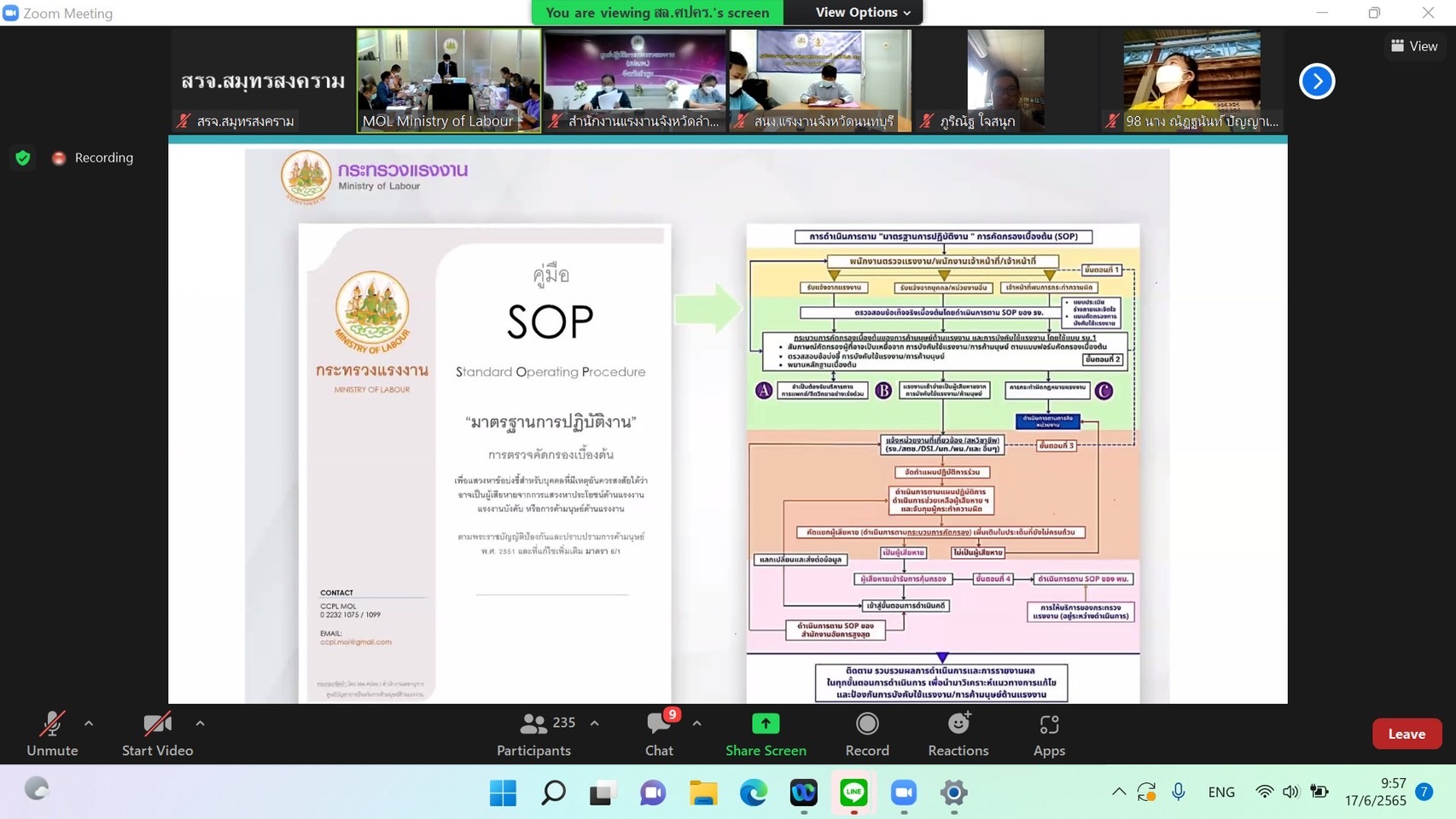Expand the arrow next to Participants
The height and width of the screenshot is (819, 1456).
(595, 723)
